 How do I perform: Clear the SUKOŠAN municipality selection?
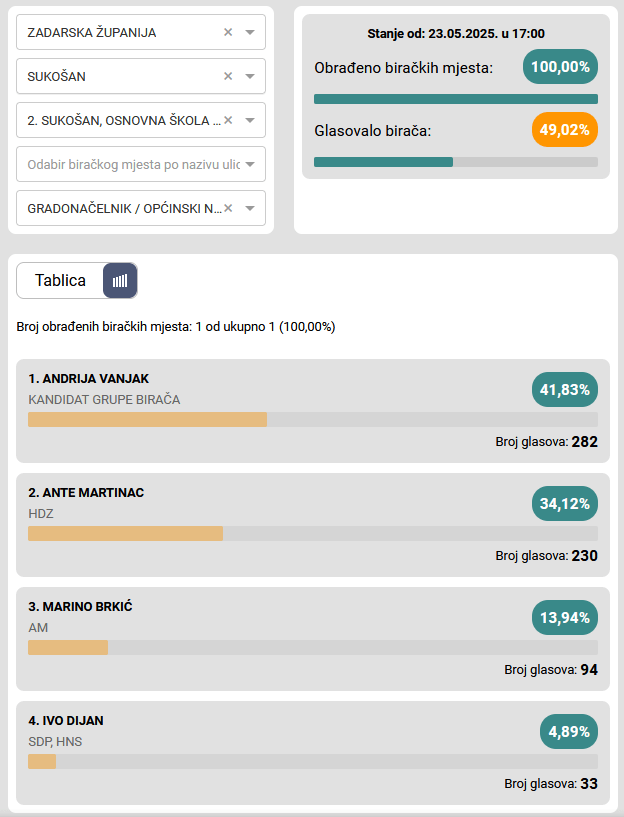click(x=228, y=76)
